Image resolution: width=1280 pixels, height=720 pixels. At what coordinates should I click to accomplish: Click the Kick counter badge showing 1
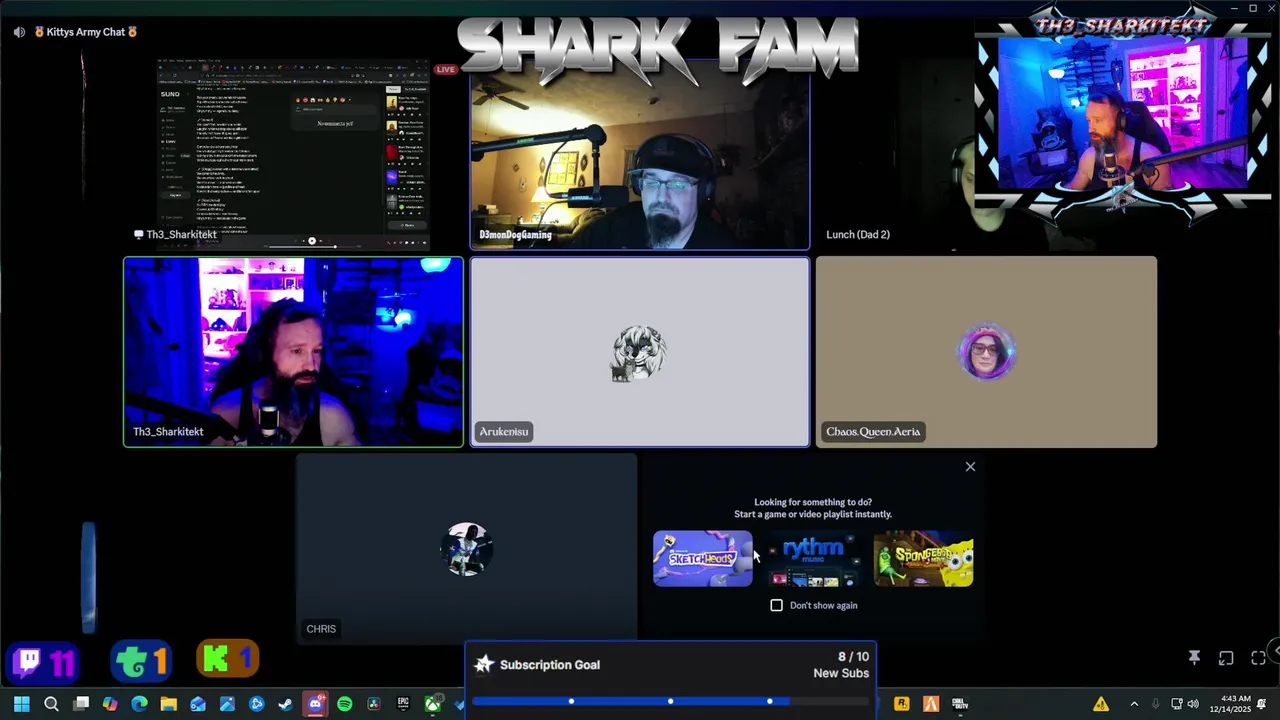tap(228, 659)
